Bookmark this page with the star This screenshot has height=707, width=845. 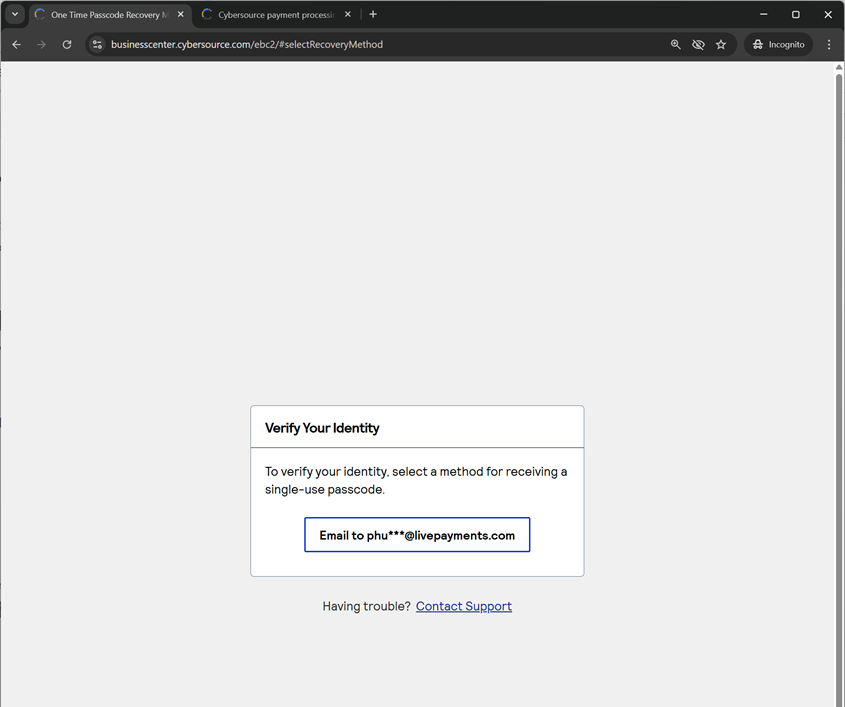[721, 45]
